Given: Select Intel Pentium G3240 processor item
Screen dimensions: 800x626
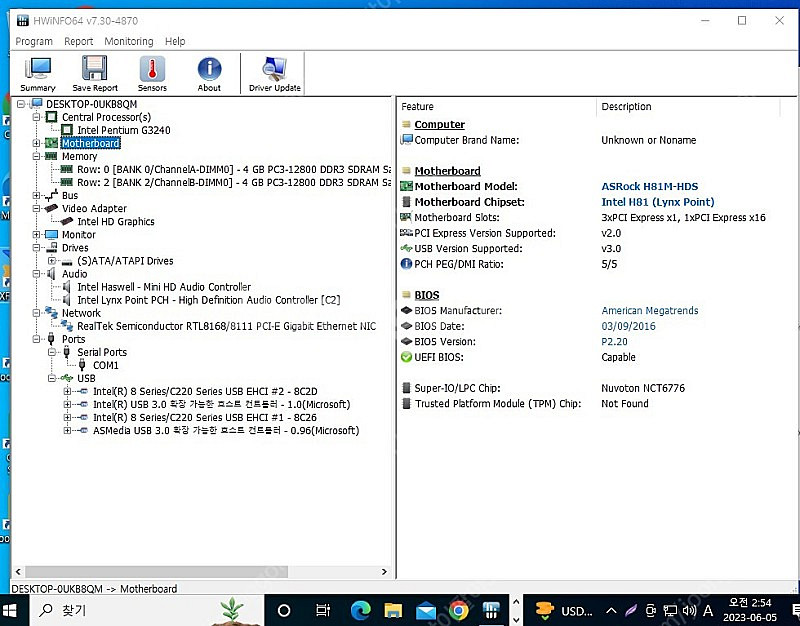Looking at the screenshot, I should point(123,130).
